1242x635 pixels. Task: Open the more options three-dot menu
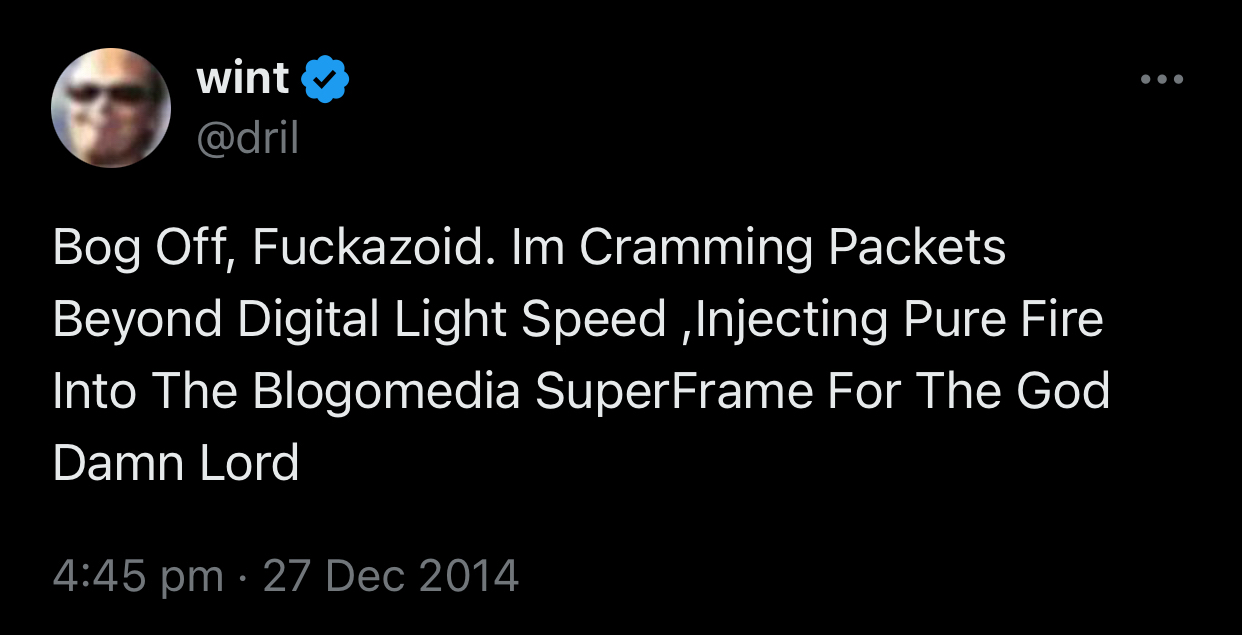(x=1163, y=79)
